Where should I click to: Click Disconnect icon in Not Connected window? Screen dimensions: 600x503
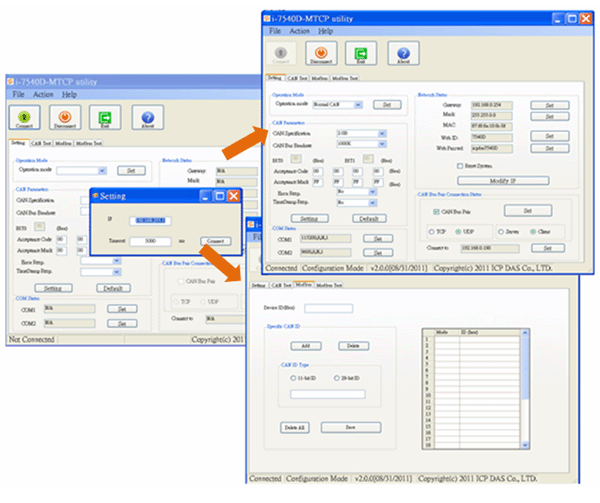click(x=65, y=117)
